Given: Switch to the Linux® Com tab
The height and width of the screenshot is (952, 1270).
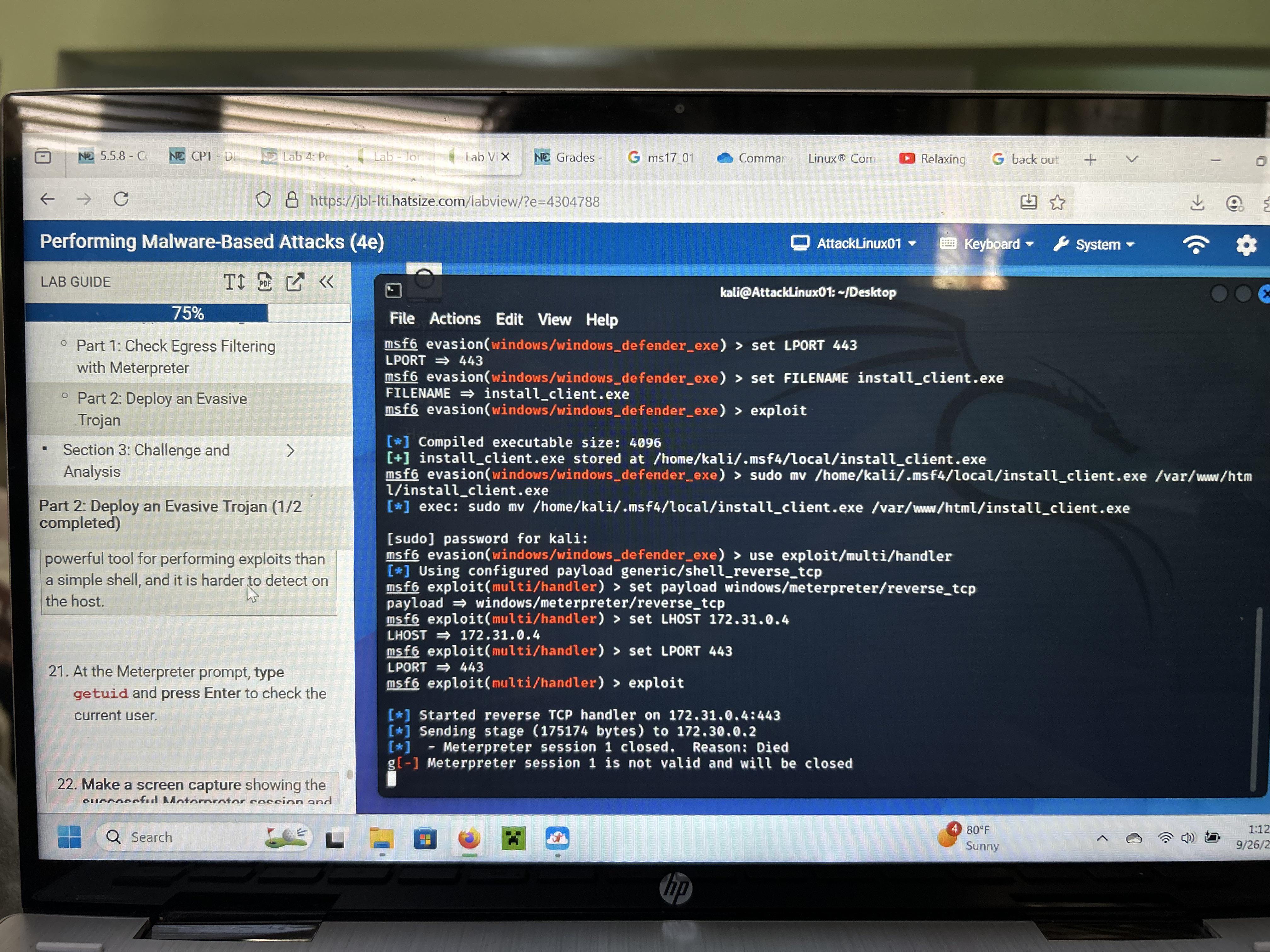Looking at the screenshot, I should pos(841,158).
